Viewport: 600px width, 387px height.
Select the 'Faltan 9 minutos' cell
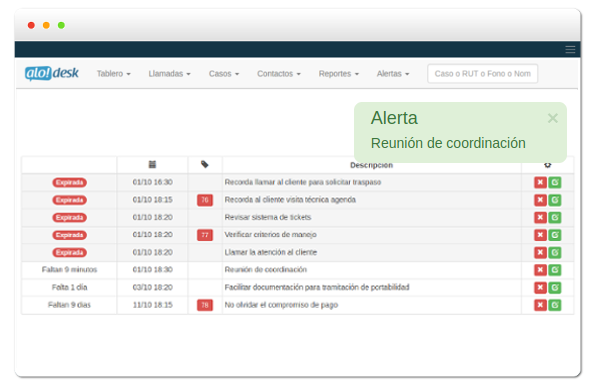pos(69,270)
